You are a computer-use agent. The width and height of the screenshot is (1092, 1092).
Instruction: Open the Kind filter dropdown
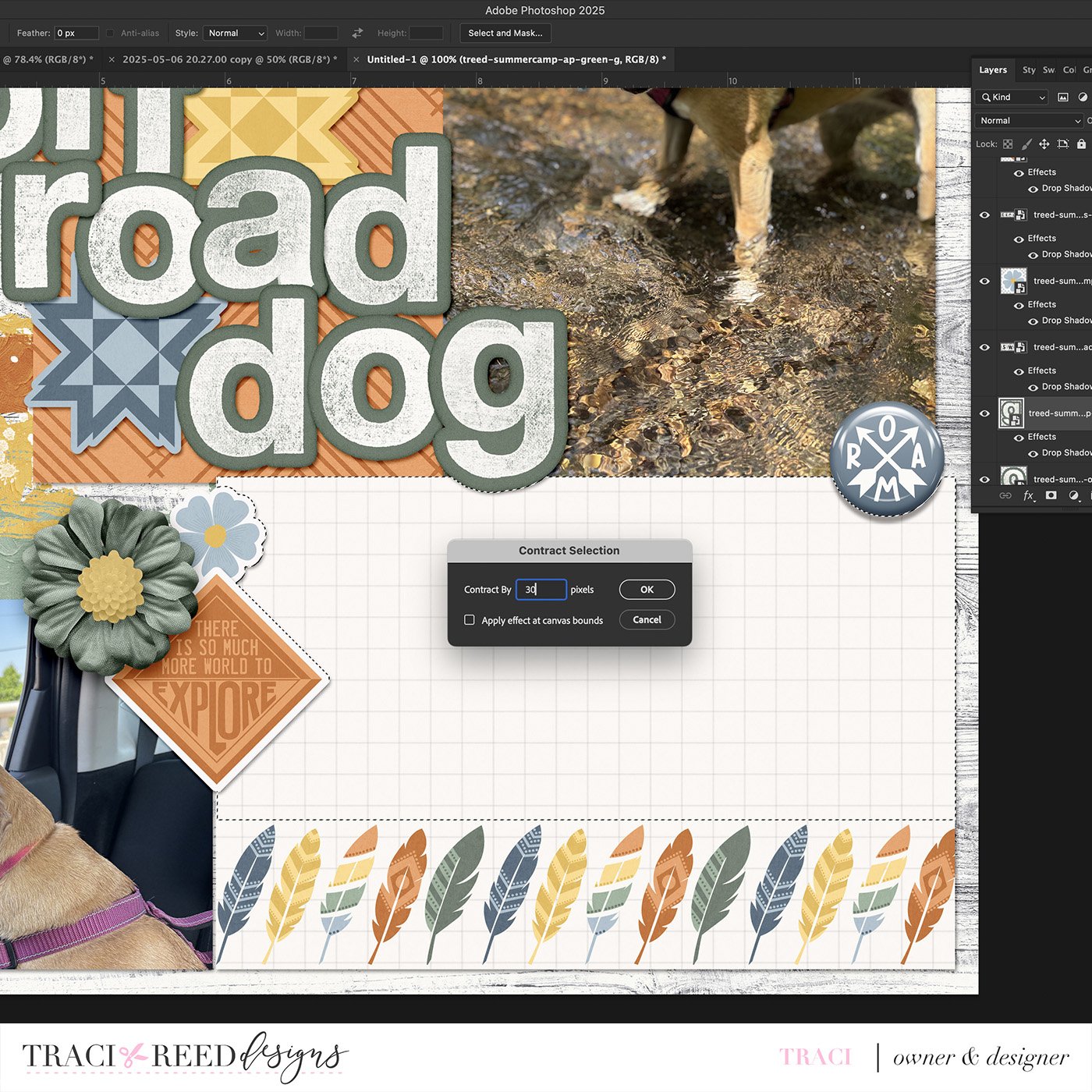1011,97
